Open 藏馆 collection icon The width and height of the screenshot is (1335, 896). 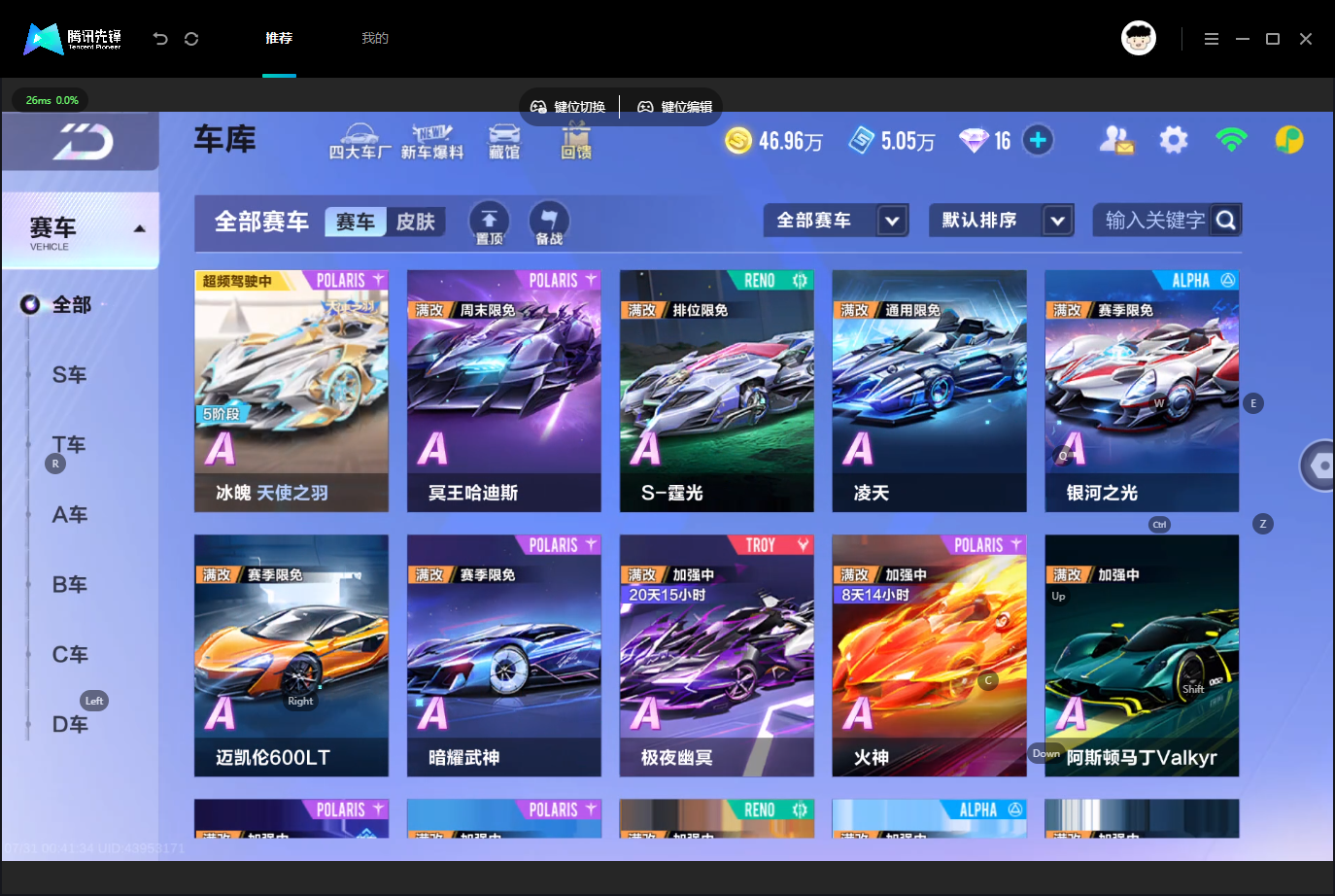coord(504,142)
